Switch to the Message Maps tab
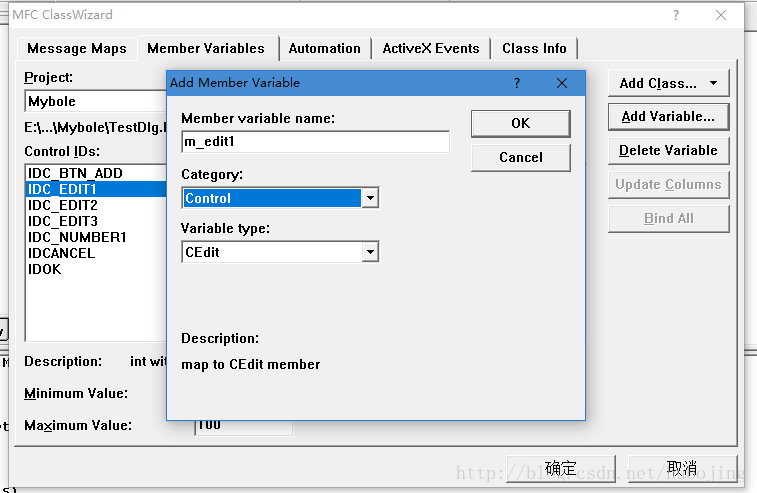This screenshot has width=757, height=493. [77, 48]
